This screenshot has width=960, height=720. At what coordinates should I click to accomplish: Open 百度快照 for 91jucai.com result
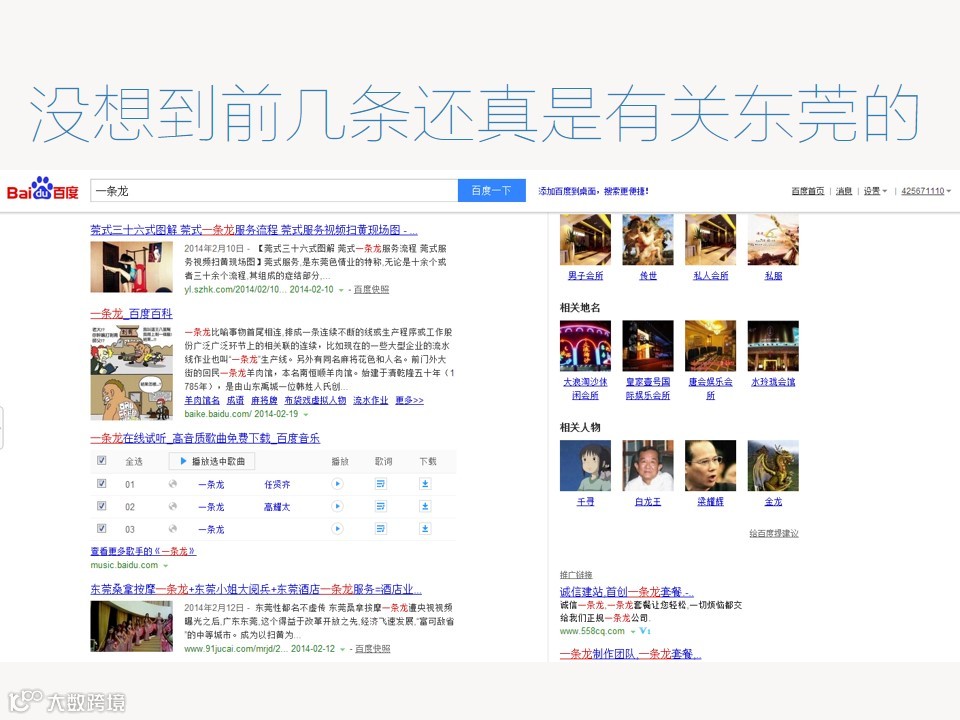[x=372, y=649]
